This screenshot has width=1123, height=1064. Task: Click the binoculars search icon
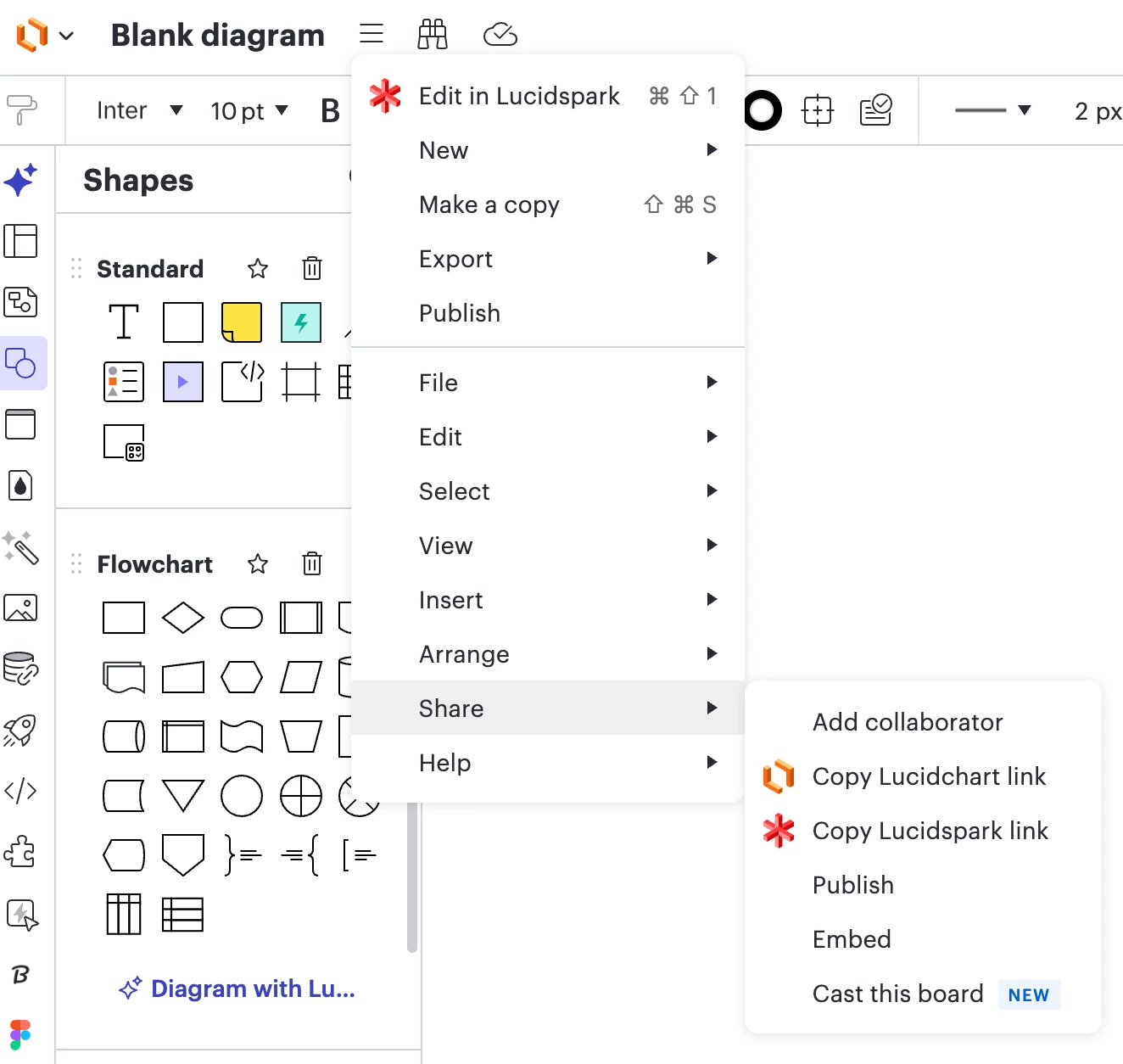click(433, 34)
